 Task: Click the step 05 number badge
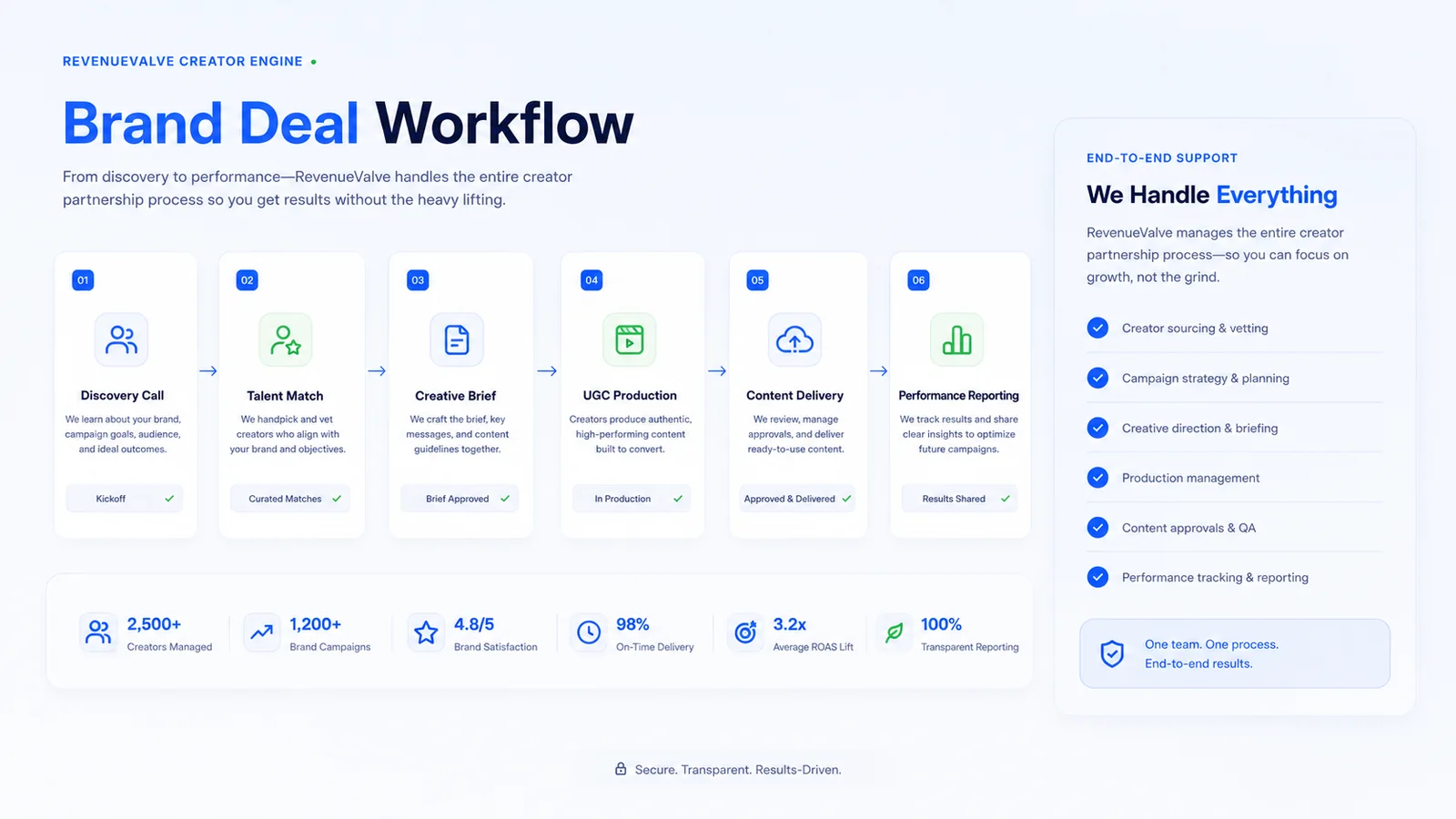tap(757, 280)
